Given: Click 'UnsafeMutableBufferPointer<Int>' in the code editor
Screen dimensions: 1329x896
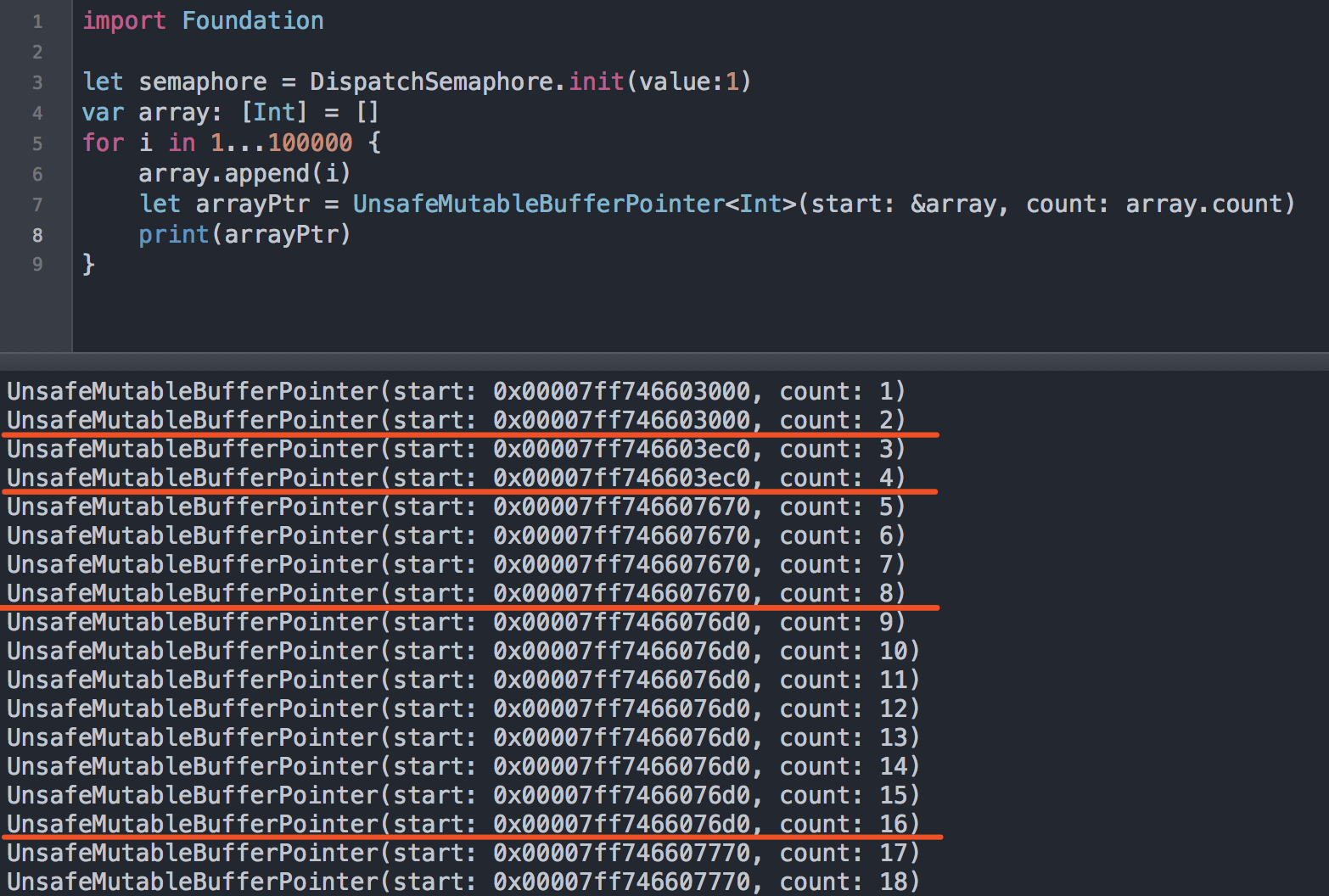Looking at the screenshot, I should coord(575,204).
